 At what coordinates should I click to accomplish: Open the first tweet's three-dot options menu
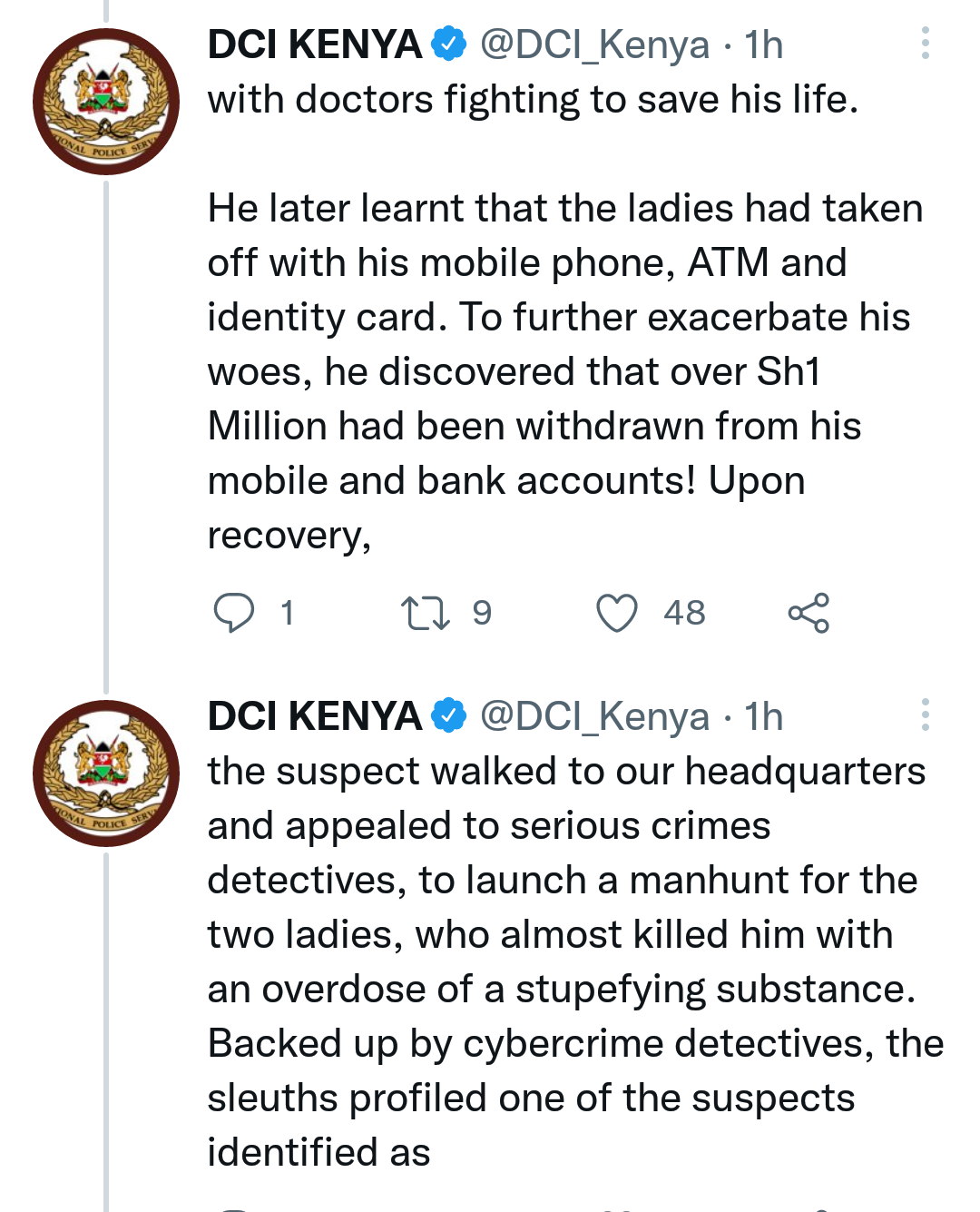925,44
